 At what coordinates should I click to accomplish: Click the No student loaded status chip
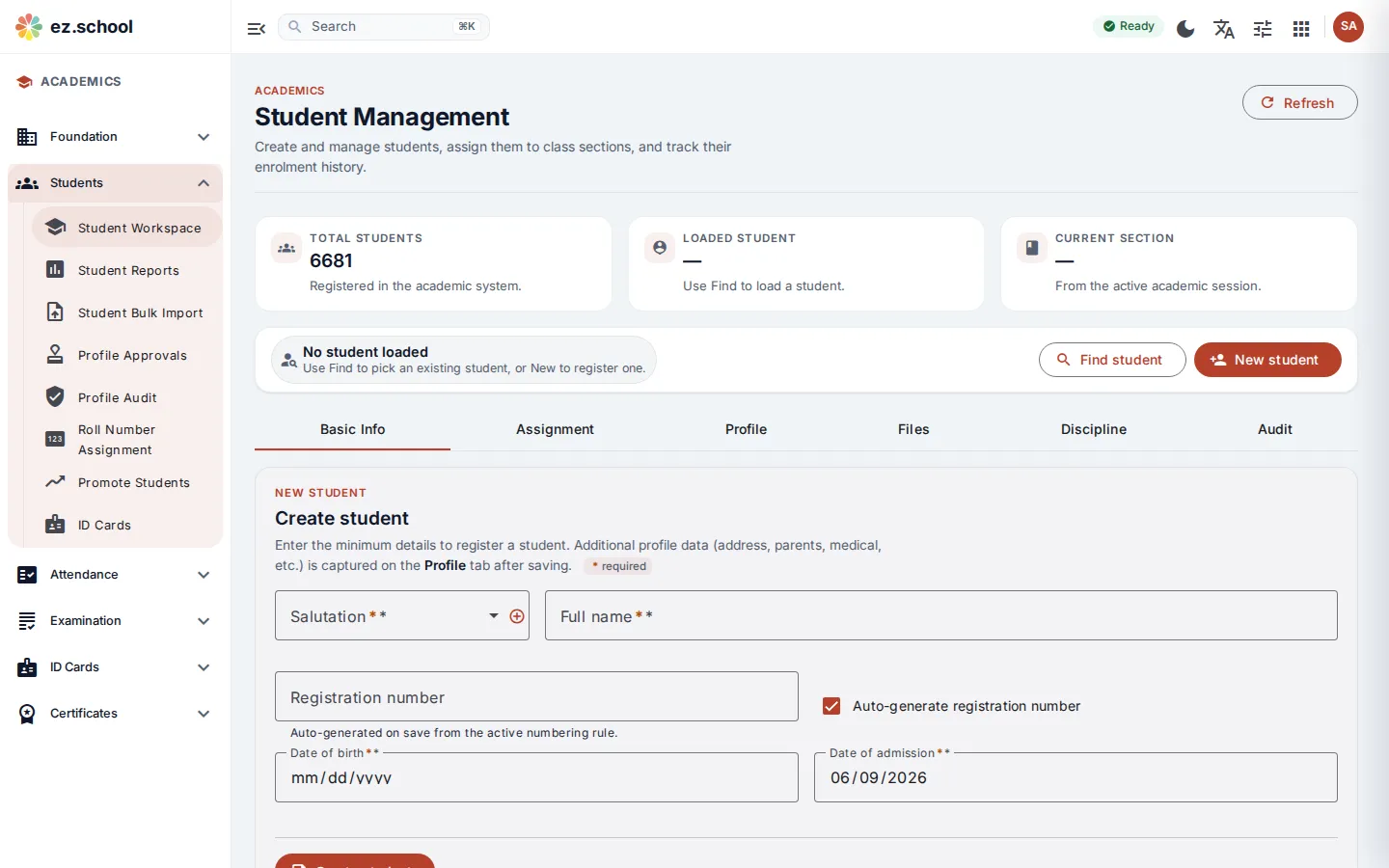[464, 360]
